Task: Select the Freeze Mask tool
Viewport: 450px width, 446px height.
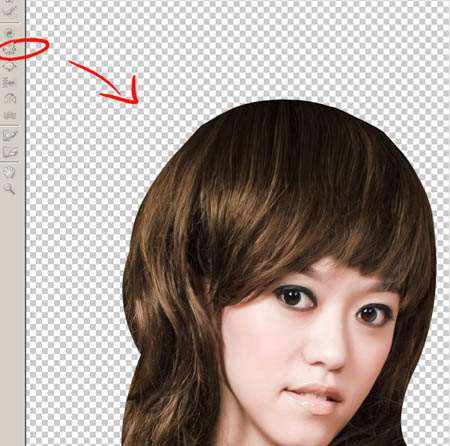Action: coord(9,135)
